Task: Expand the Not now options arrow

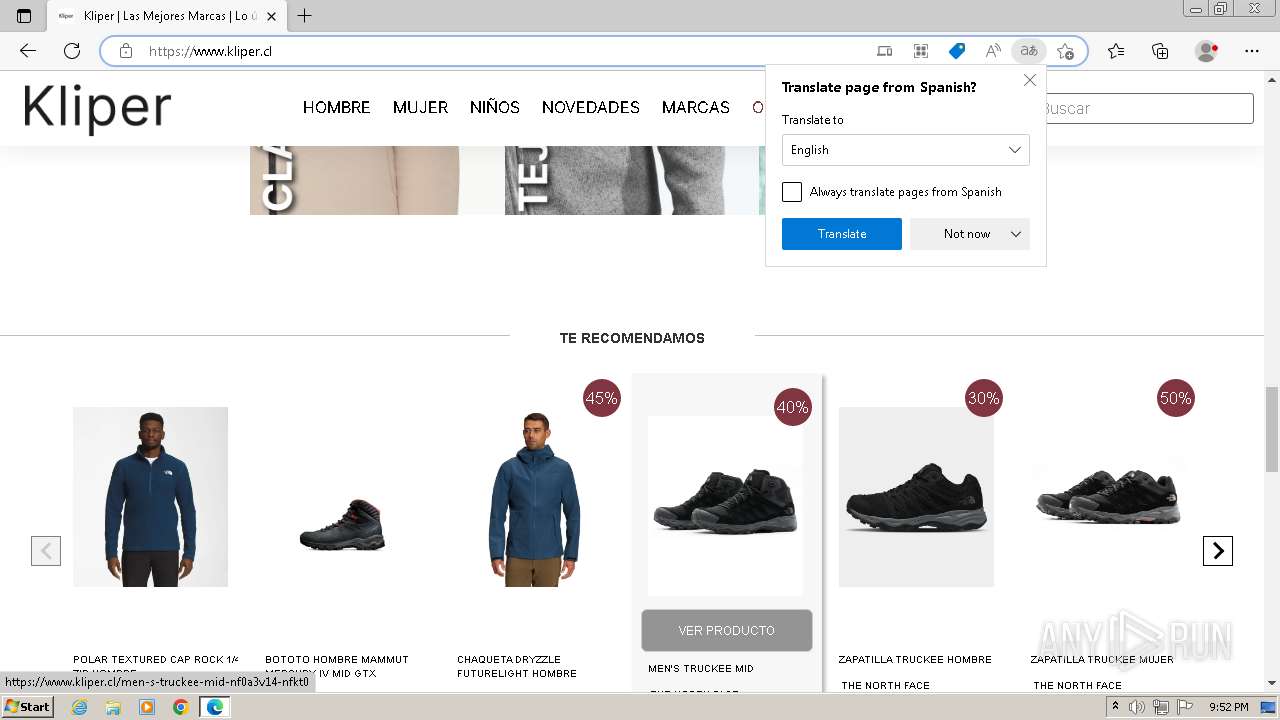Action: pyautogui.click(x=1016, y=234)
